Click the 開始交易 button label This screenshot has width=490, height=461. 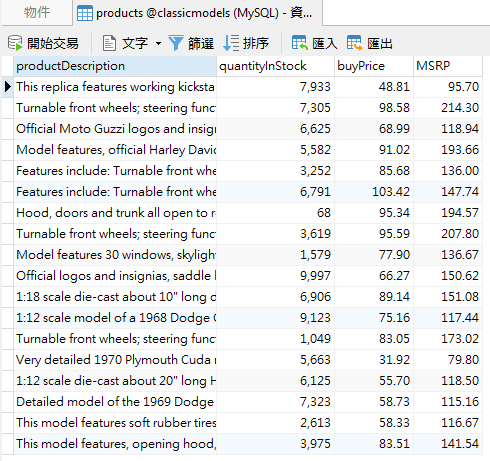53,43
